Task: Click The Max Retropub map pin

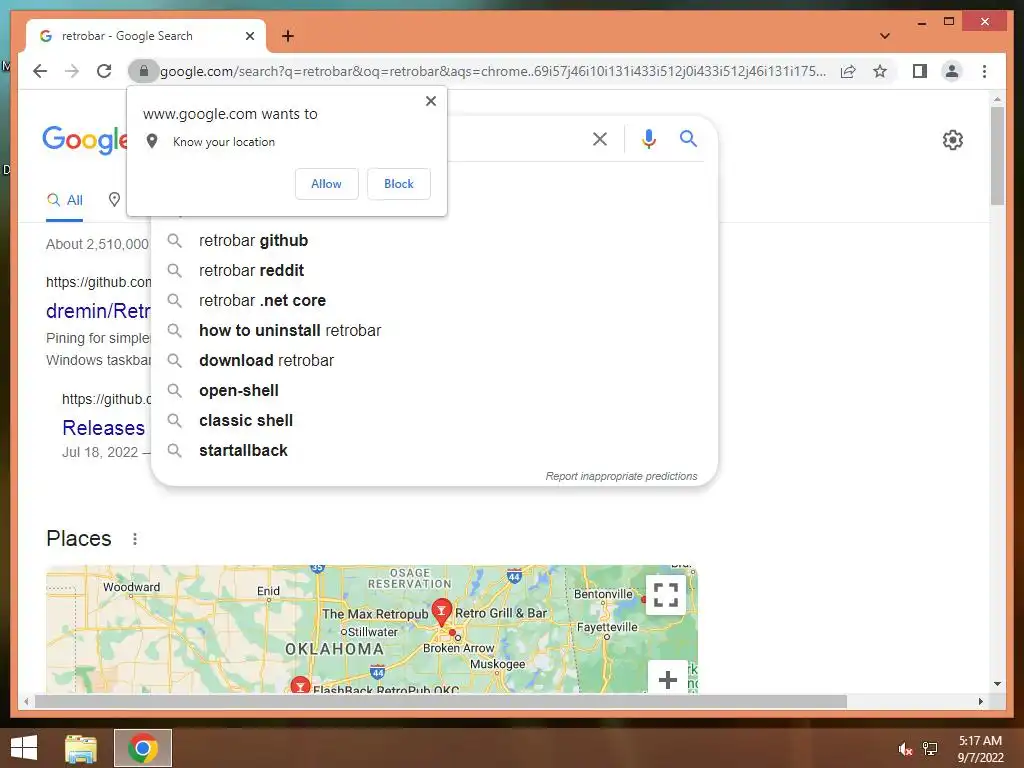Action: coord(441,612)
